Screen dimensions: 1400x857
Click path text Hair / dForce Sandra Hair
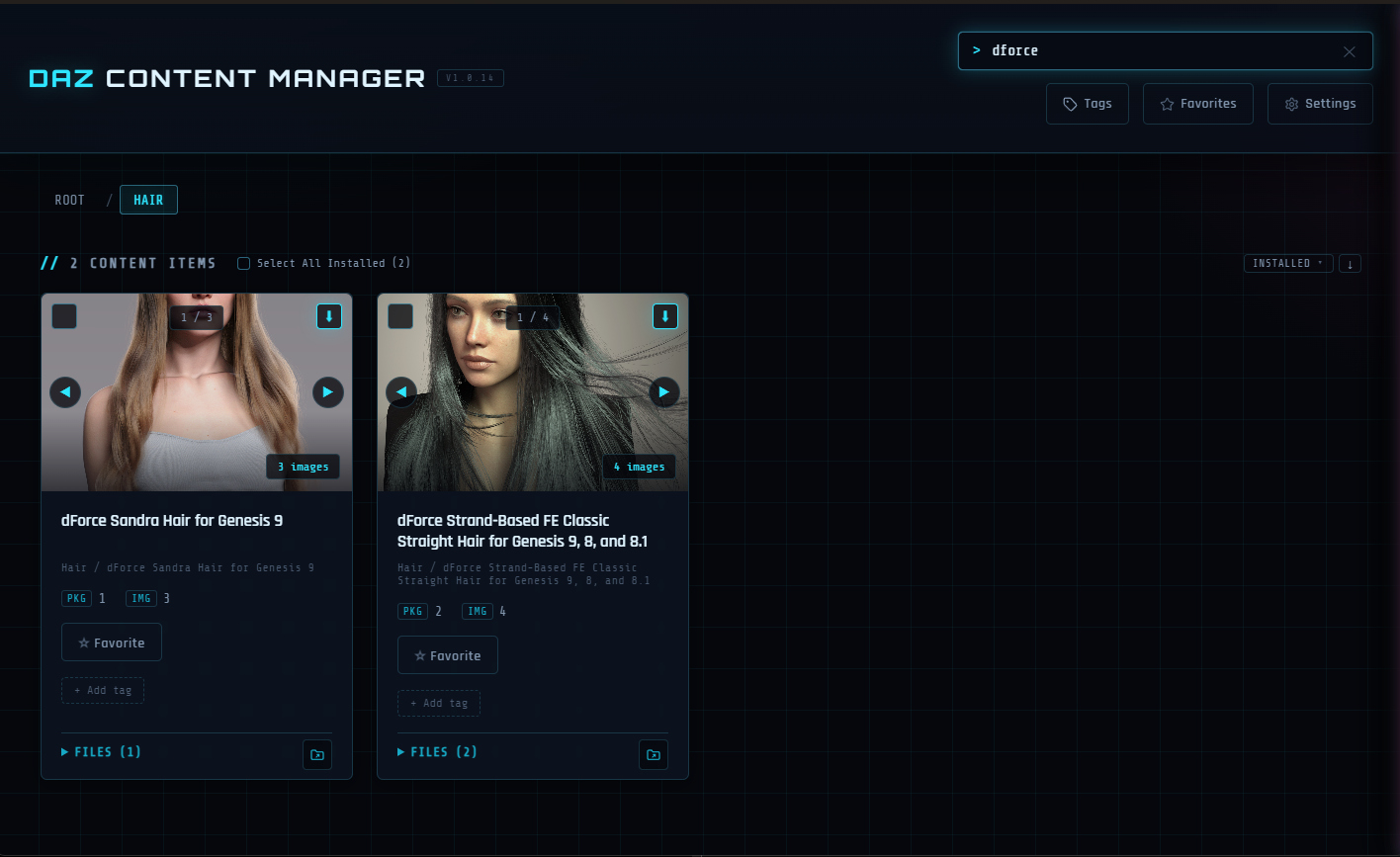coord(188,568)
